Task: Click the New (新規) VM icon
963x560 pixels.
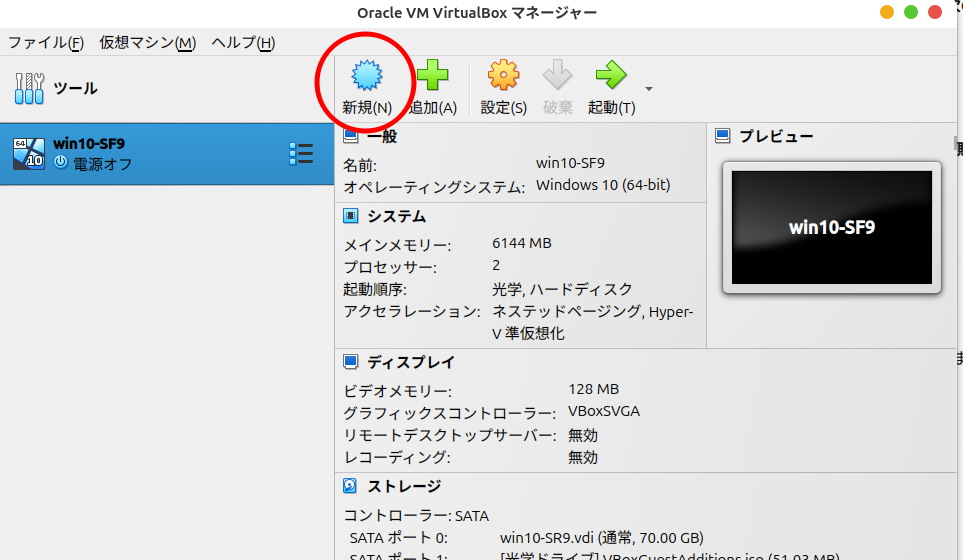Action: click(367, 76)
